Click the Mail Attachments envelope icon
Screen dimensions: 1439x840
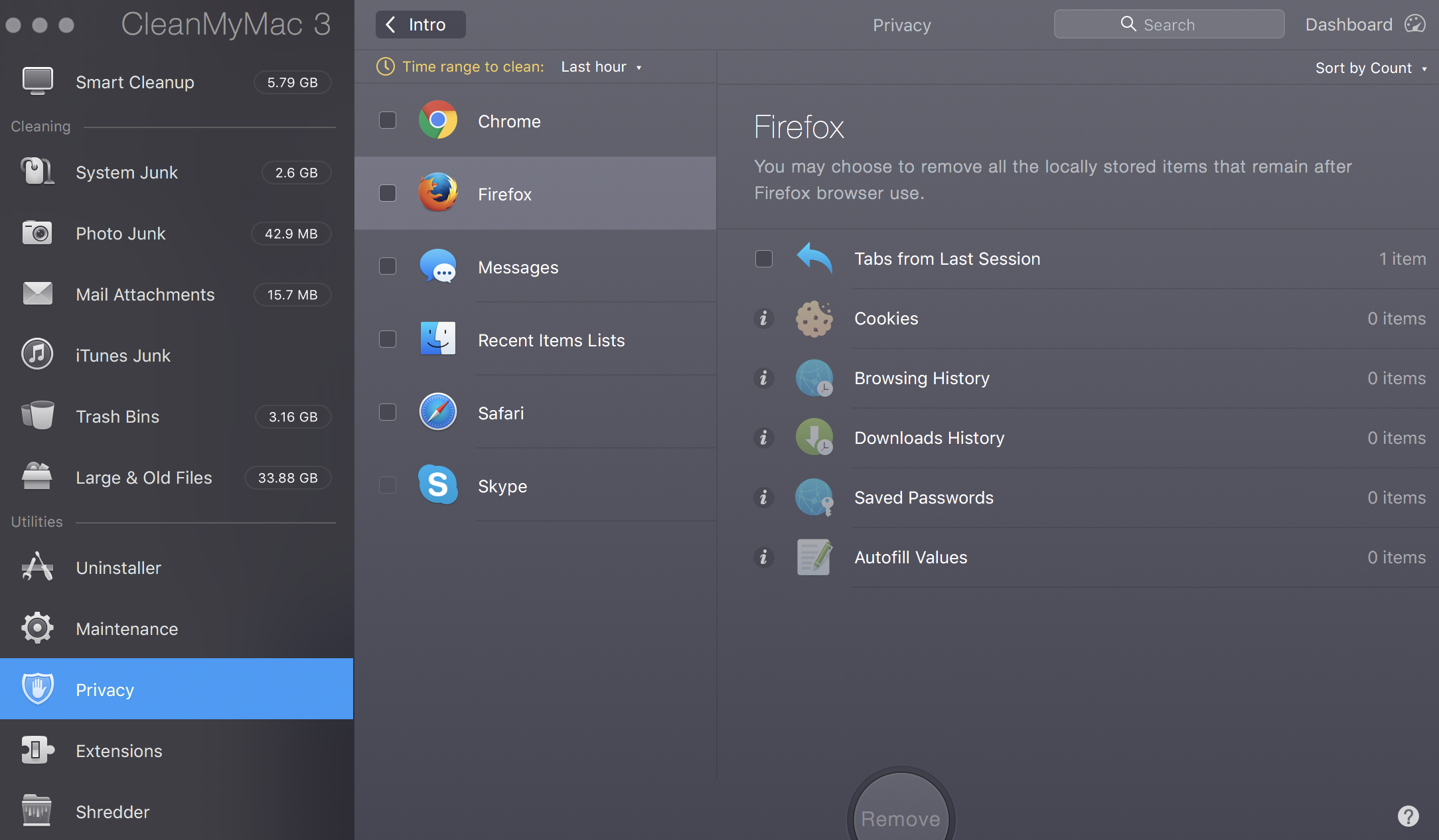coord(38,294)
